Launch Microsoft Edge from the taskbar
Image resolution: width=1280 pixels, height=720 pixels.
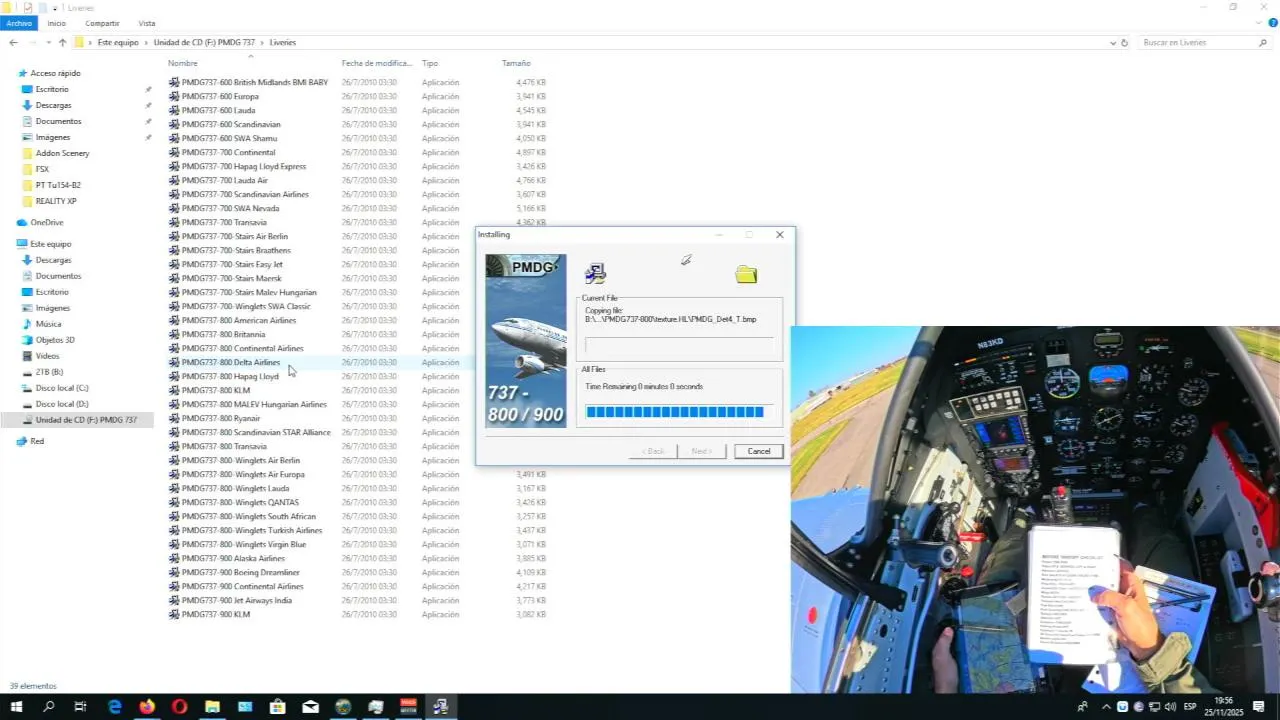click(x=115, y=707)
